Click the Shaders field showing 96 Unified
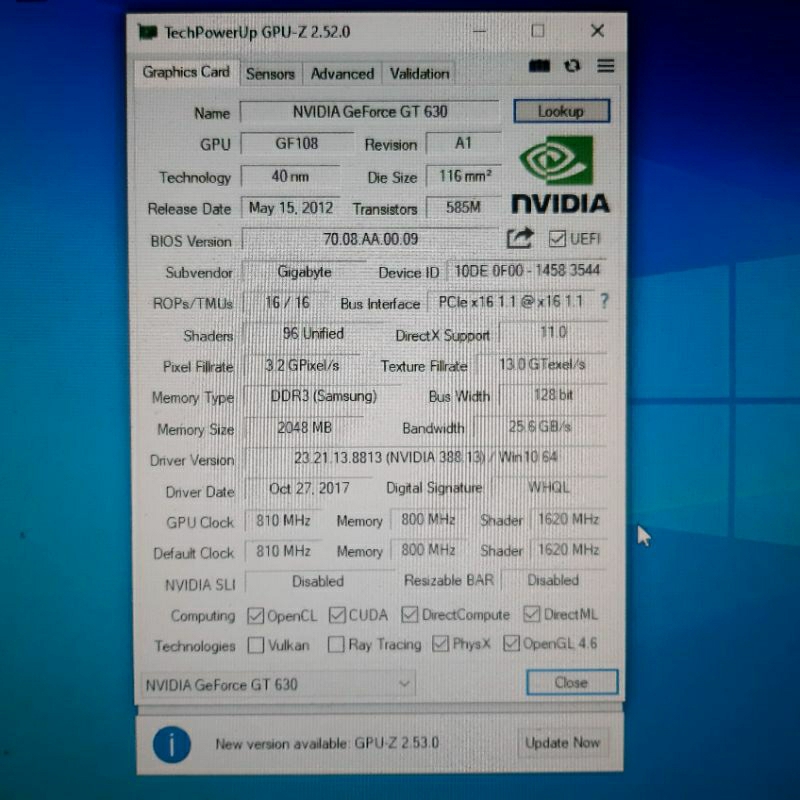The width and height of the screenshot is (800, 800). [x=313, y=334]
